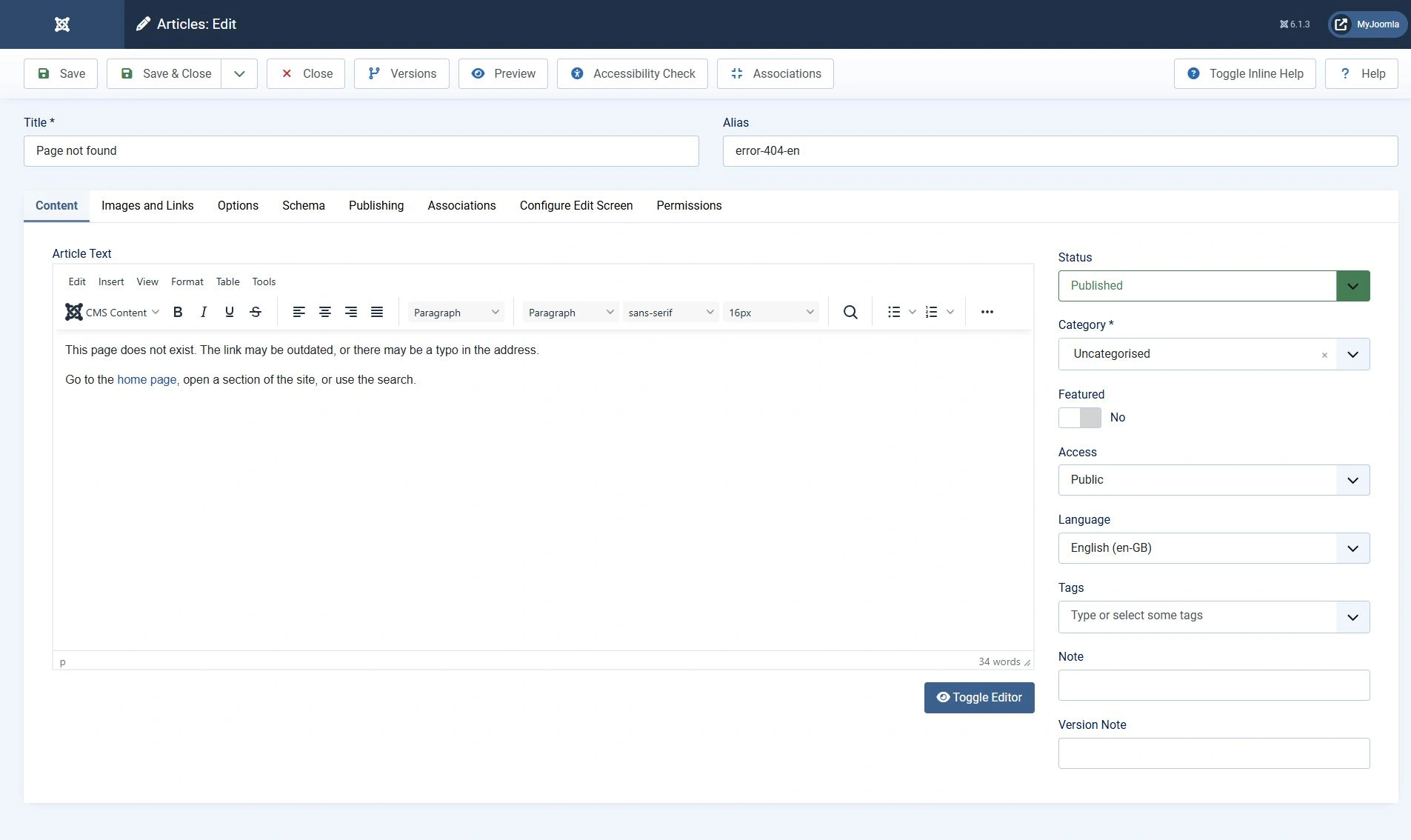Screen dimensions: 1411x840
Task: Click the home page link in article
Action: (147, 380)
